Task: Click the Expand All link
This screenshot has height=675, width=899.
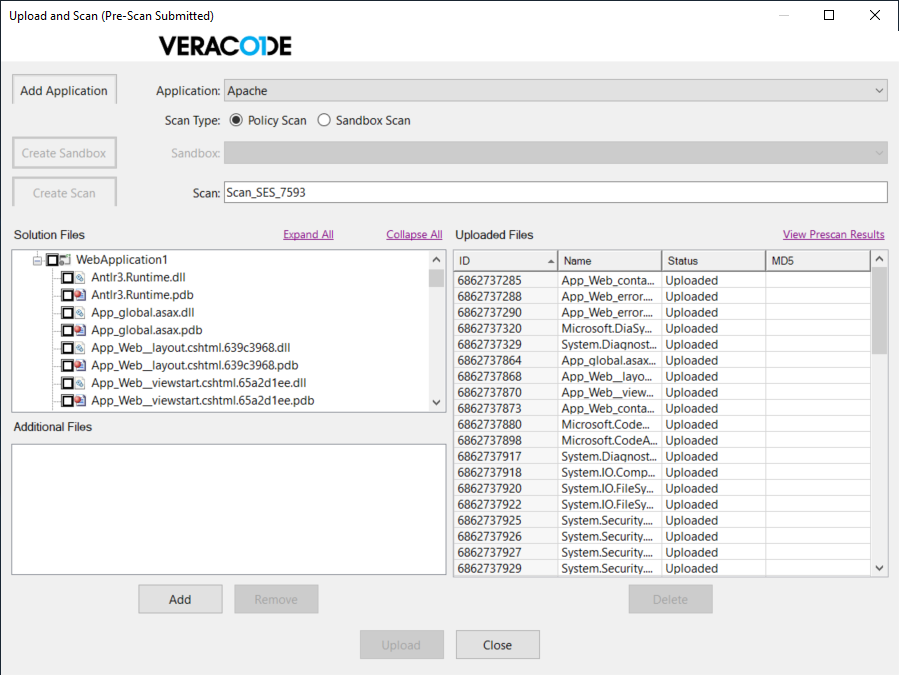Action: click(x=307, y=234)
